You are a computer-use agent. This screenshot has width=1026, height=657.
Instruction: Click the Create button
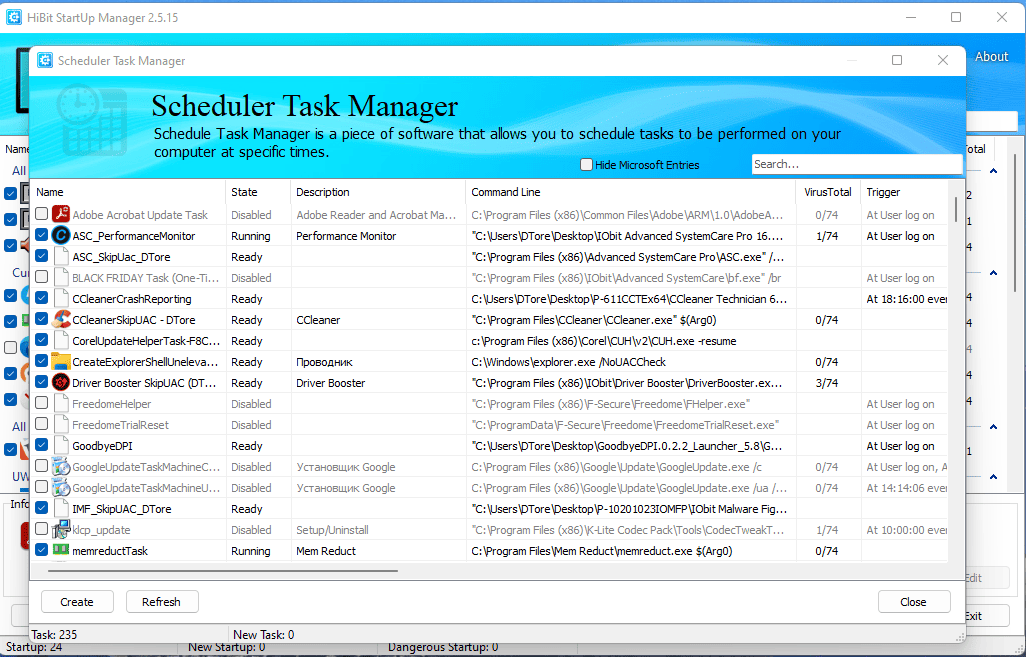(x=77, y=602)
